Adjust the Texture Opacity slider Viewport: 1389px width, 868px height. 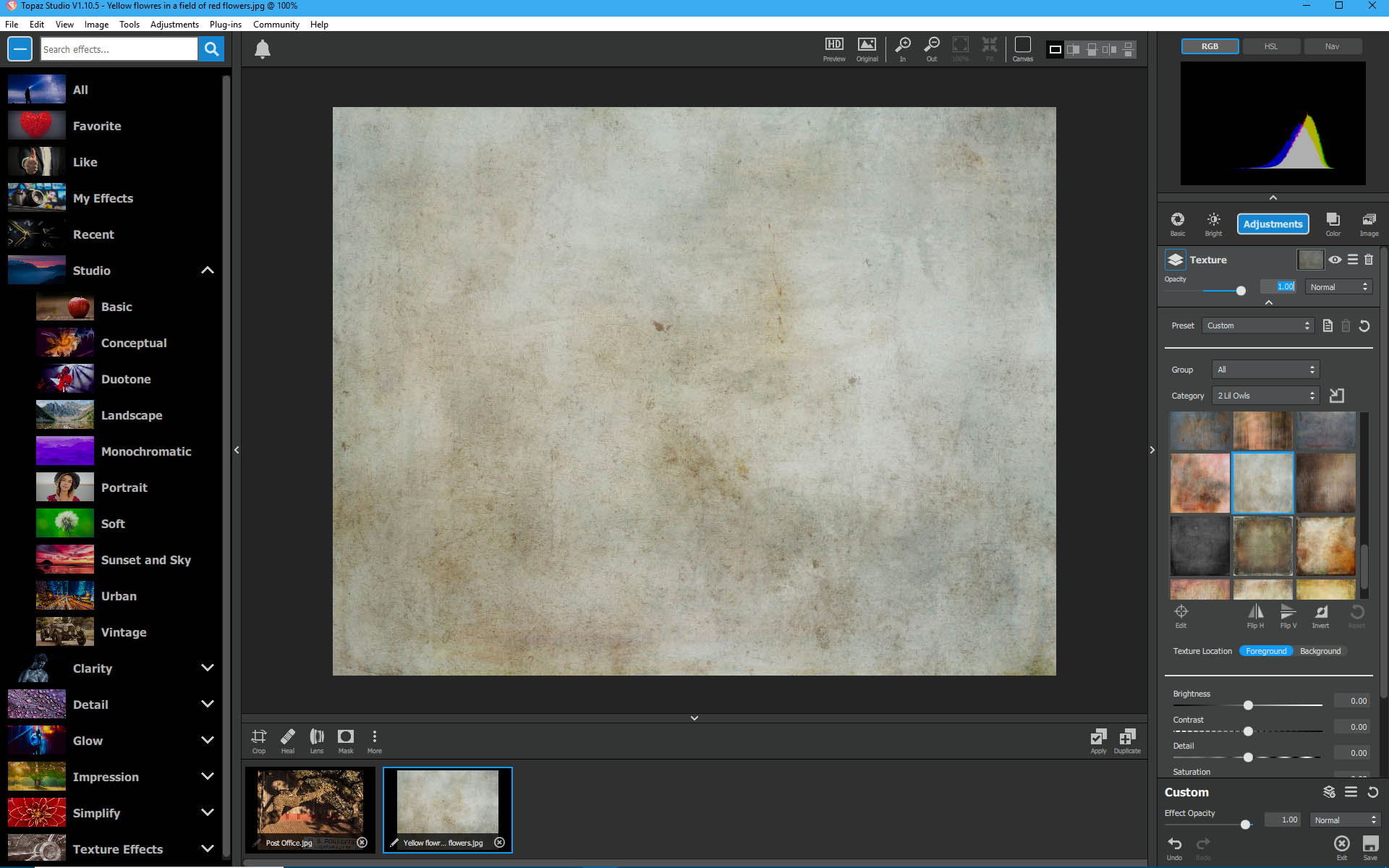(x=1241, y=291)
